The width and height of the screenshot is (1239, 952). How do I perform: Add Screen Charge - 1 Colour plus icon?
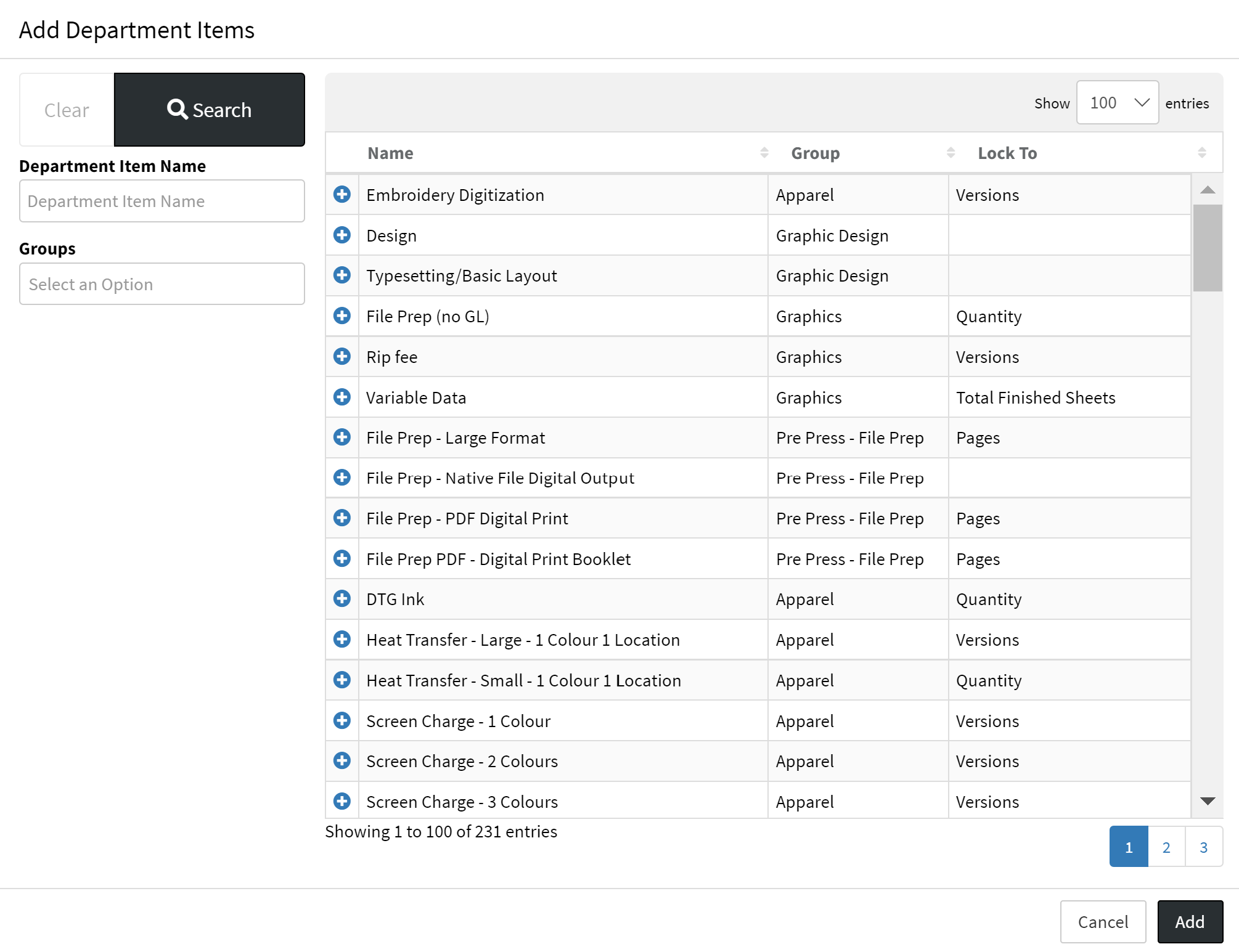[x=342, y=720]
